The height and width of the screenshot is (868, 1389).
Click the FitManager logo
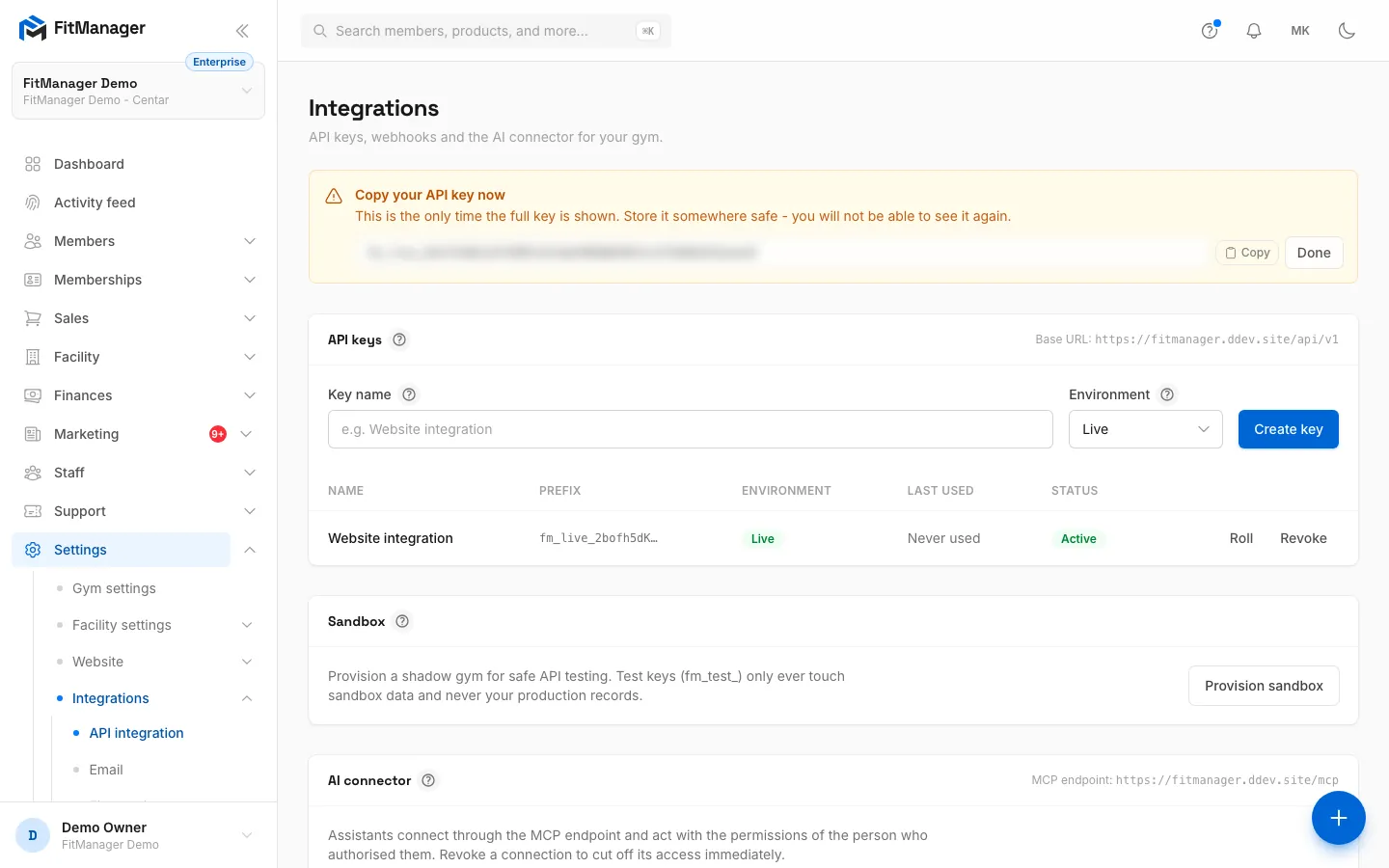(x=83, y=29)
